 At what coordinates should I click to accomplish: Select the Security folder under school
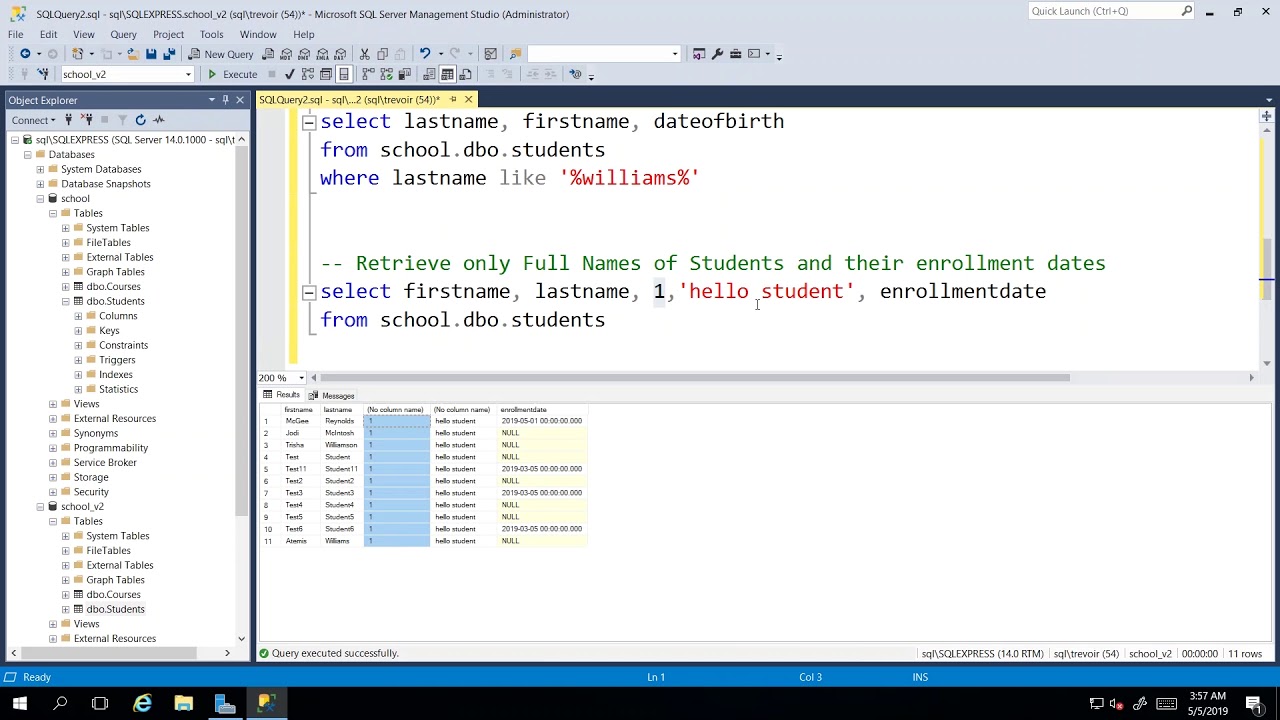(x=91, y=492)
